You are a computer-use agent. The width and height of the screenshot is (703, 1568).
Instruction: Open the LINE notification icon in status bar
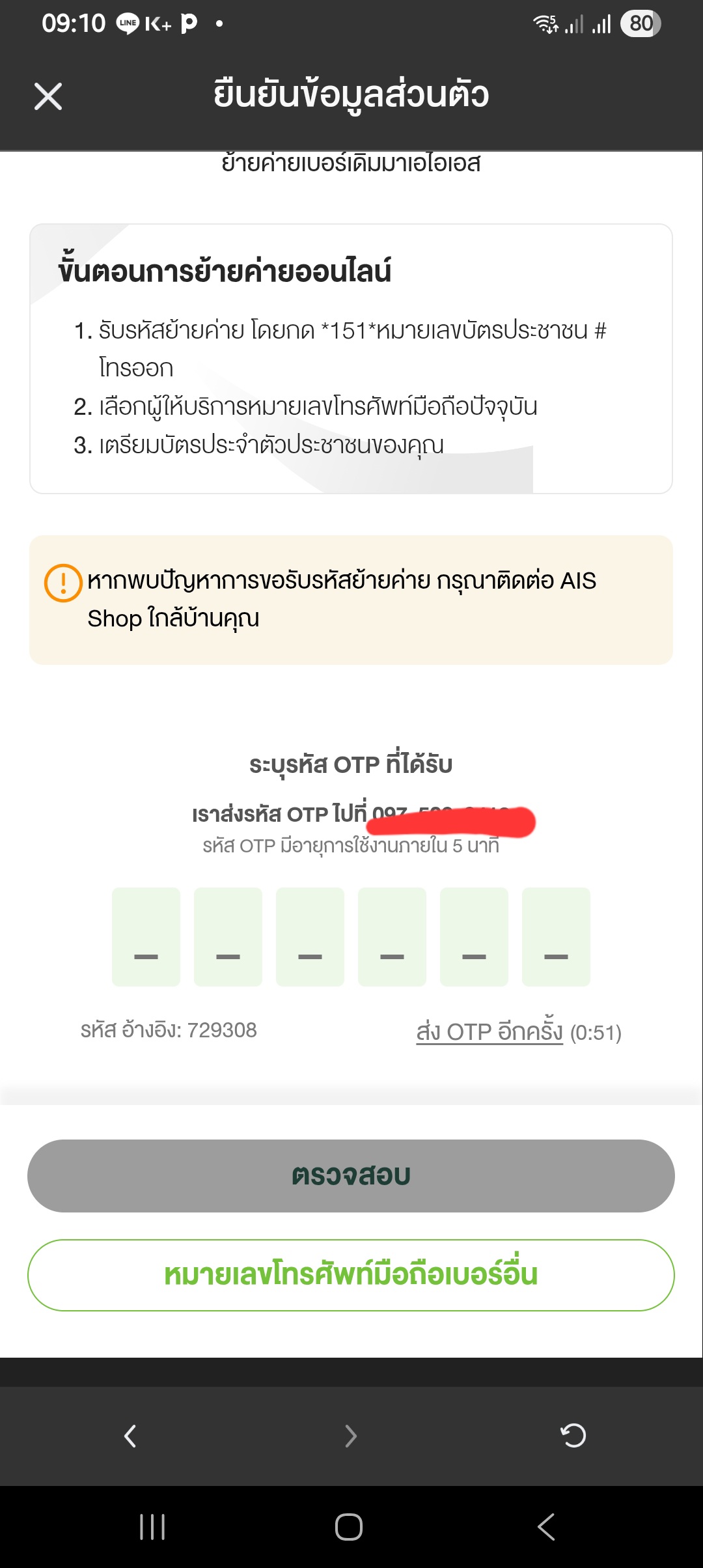point(128,23)
